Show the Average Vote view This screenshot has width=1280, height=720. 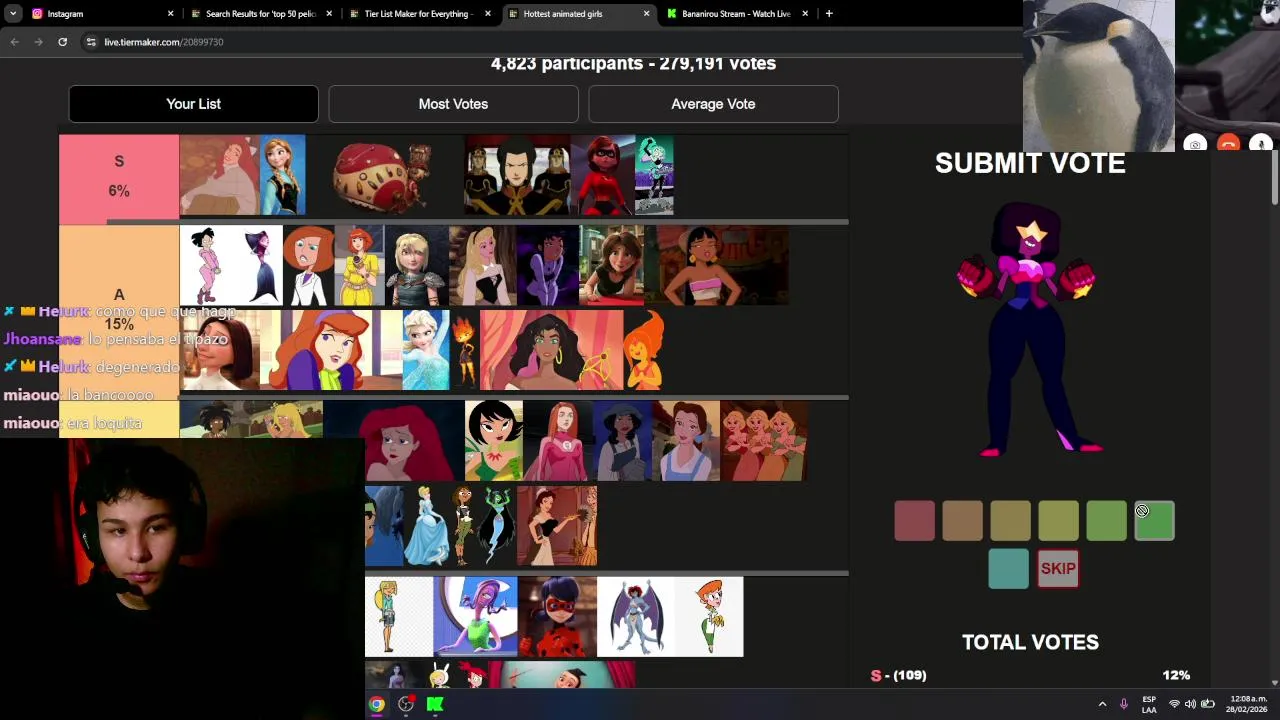(713, 104)
